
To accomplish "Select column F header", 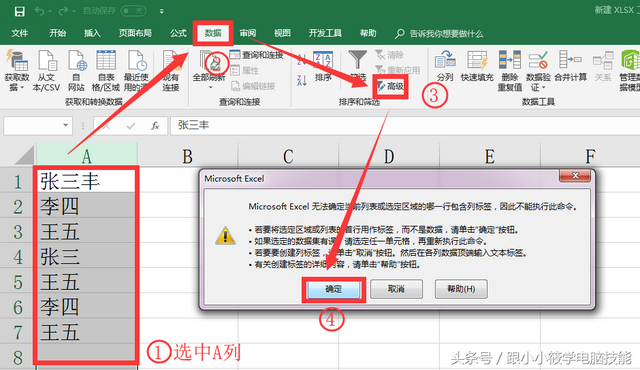I will point(590,156).
